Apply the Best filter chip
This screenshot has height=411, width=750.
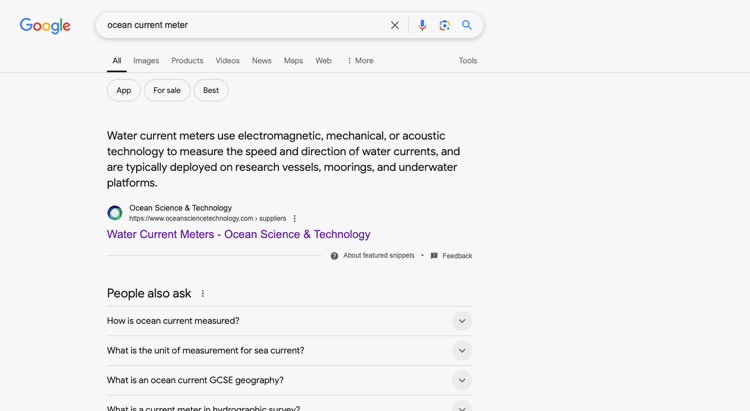[211, 90]
